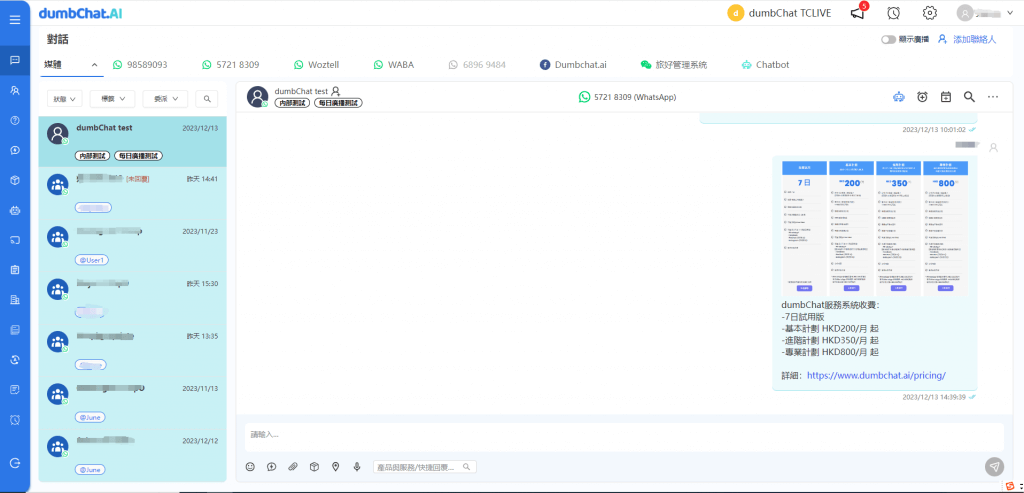Open the broadcast cast sidebar icon
The image size is (1024, 493).
pos(15,240)
